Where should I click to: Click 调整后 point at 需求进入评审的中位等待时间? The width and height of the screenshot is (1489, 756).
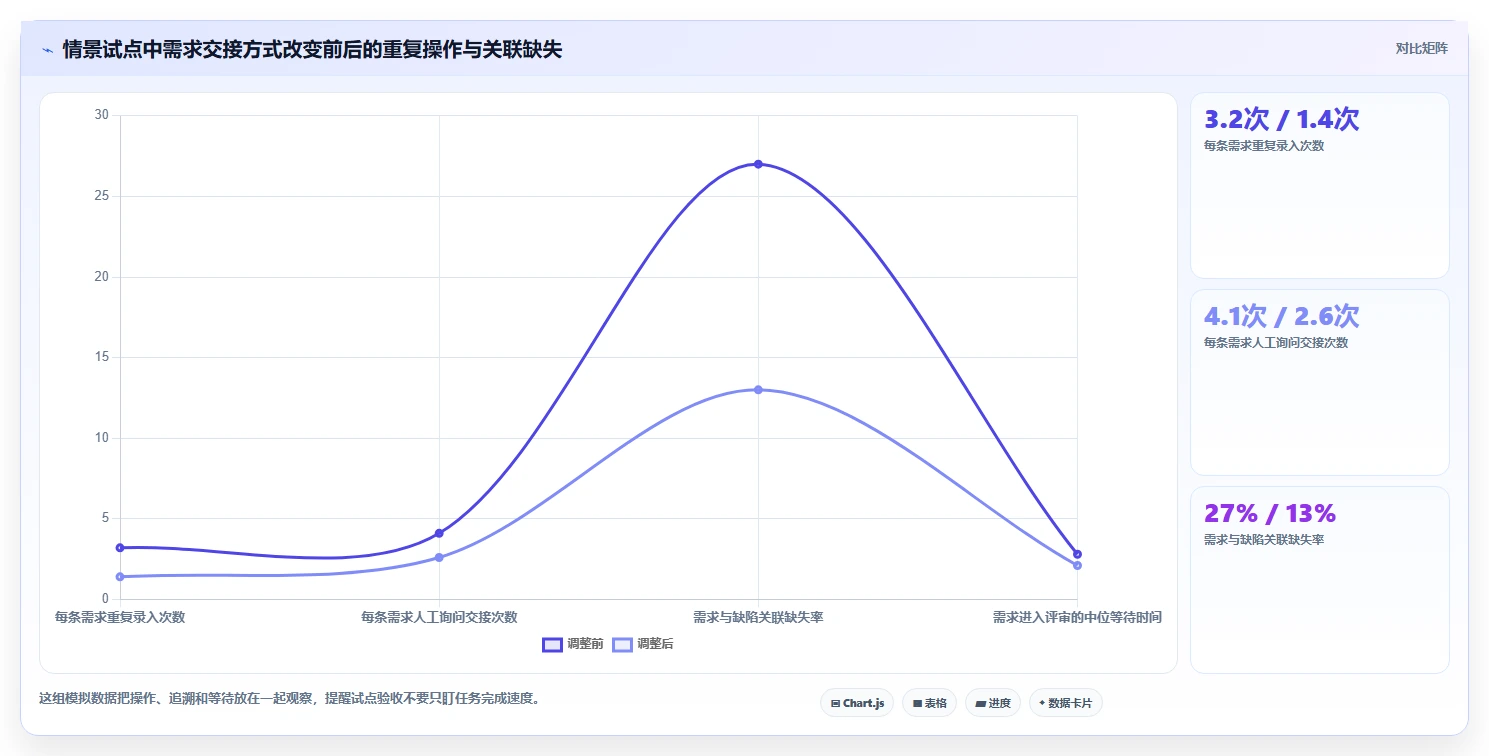point(1077,565)
